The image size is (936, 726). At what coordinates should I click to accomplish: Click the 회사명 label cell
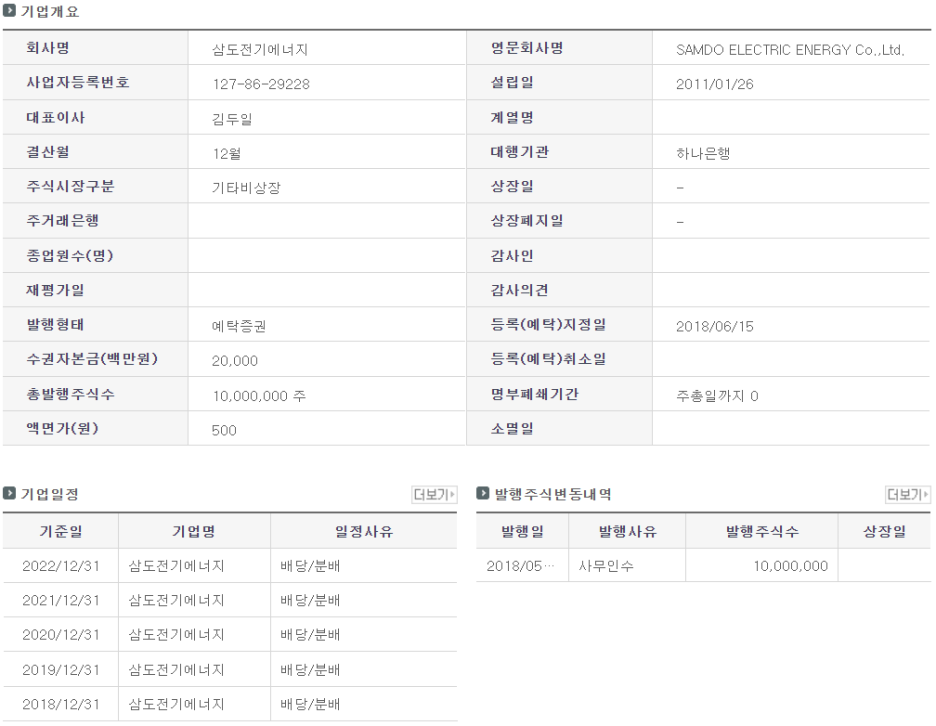96,48
